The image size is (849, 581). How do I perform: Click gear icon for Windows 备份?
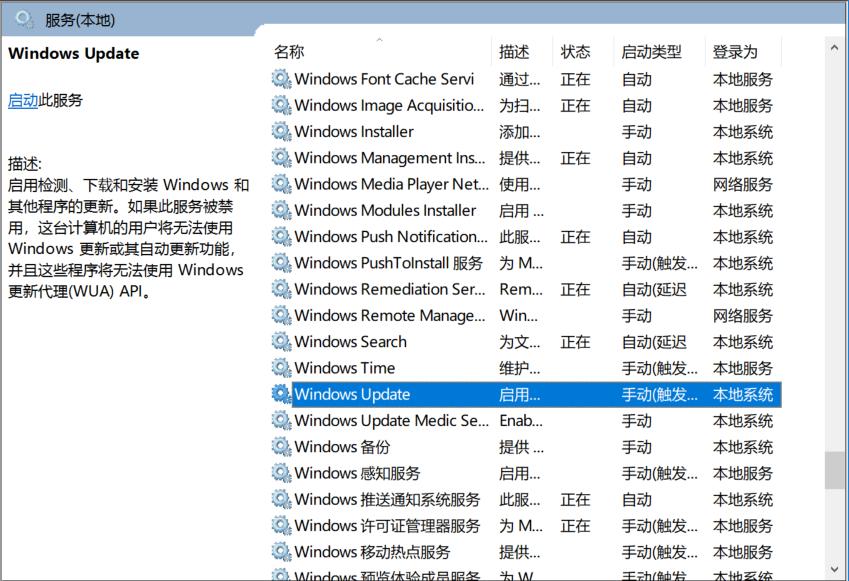click(x=282, y=447)
